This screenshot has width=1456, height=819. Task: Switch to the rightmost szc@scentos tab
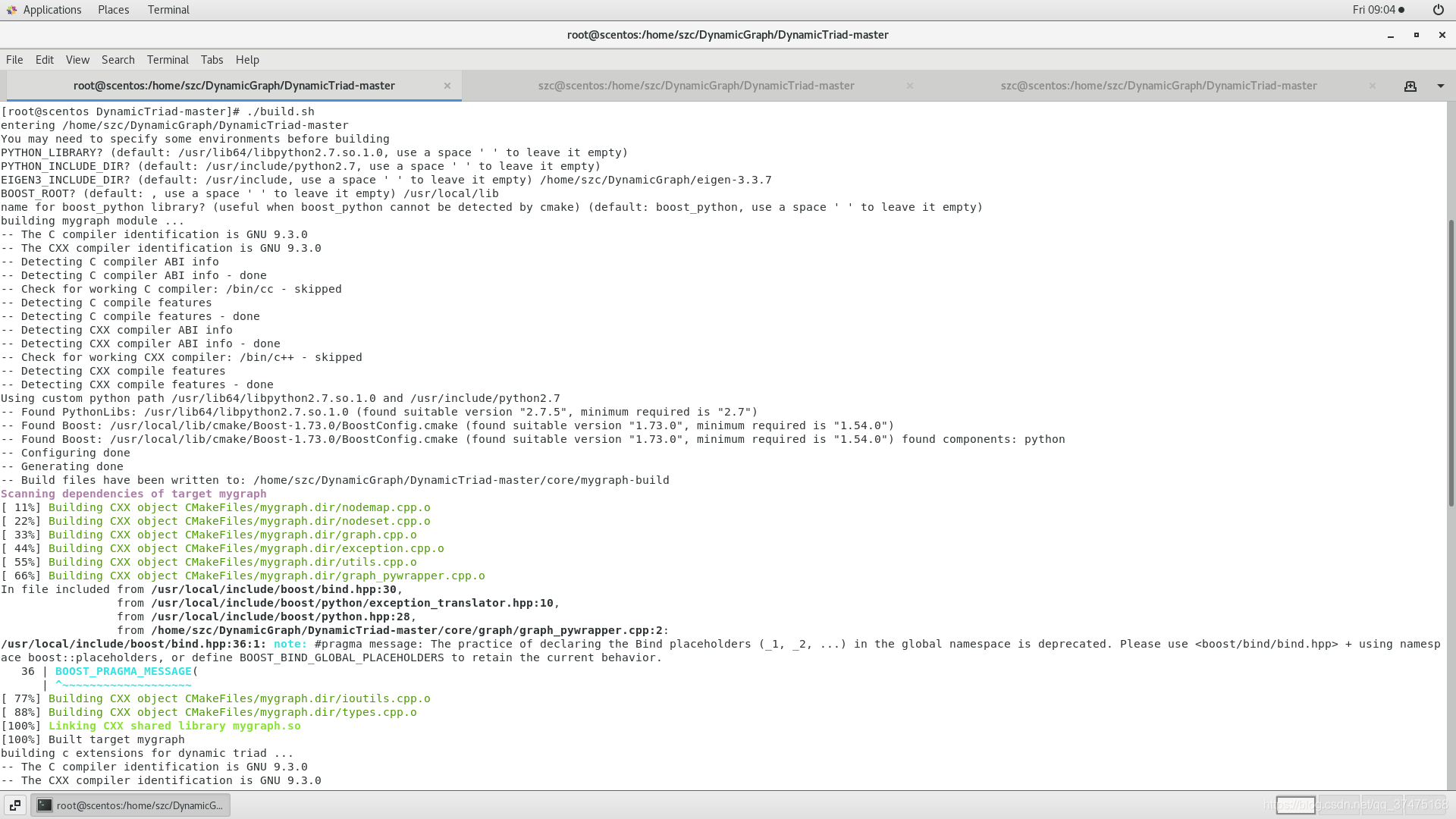[1158, 86]
